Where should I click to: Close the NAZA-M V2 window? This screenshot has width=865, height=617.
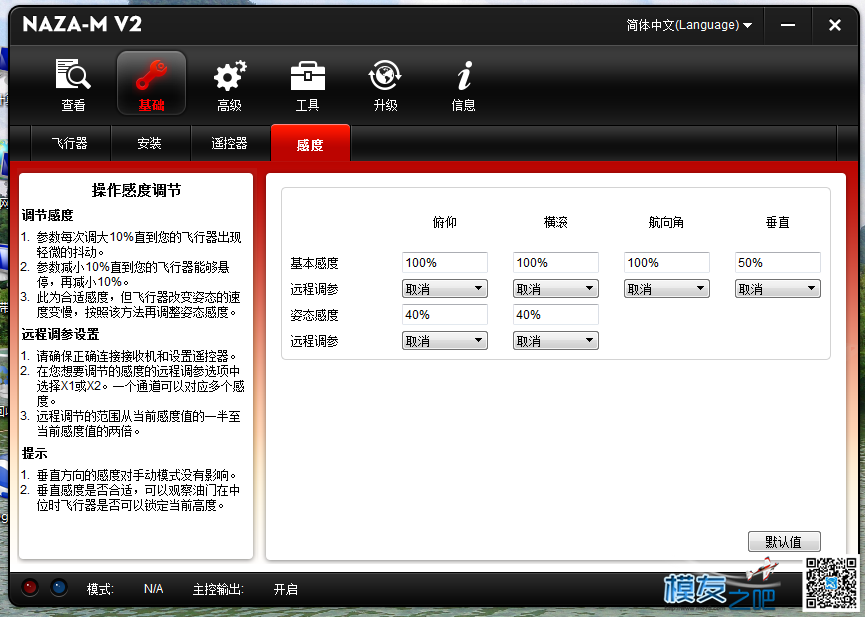coord(835,25)
